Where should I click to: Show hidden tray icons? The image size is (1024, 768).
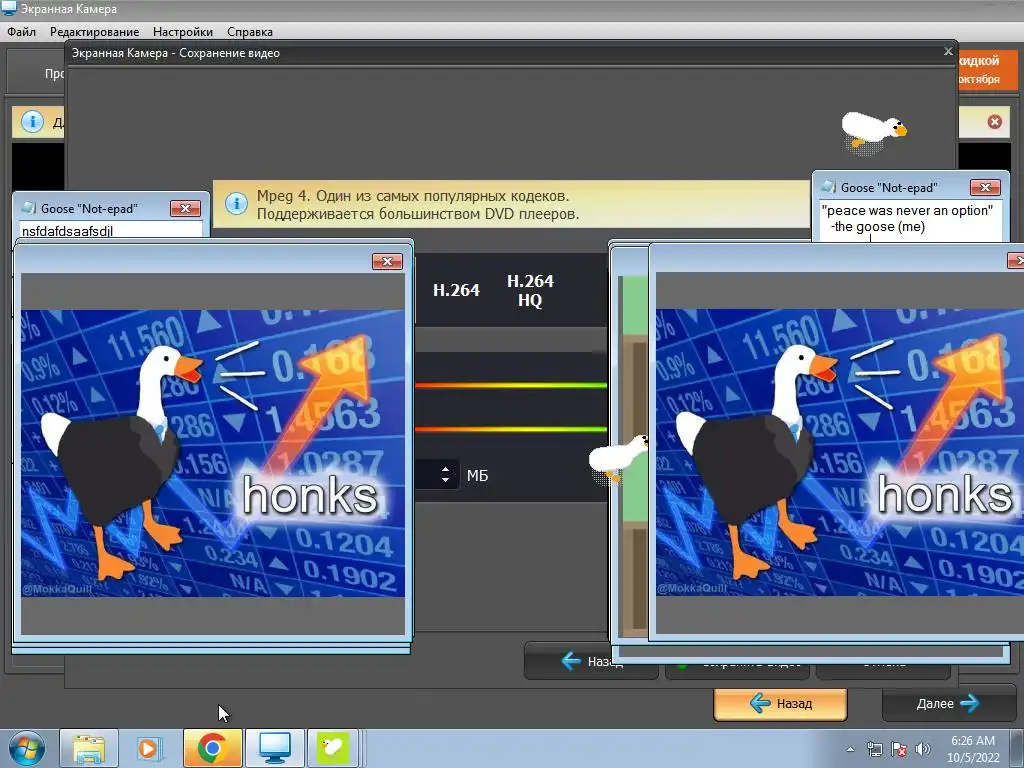[x=850, y=749]
